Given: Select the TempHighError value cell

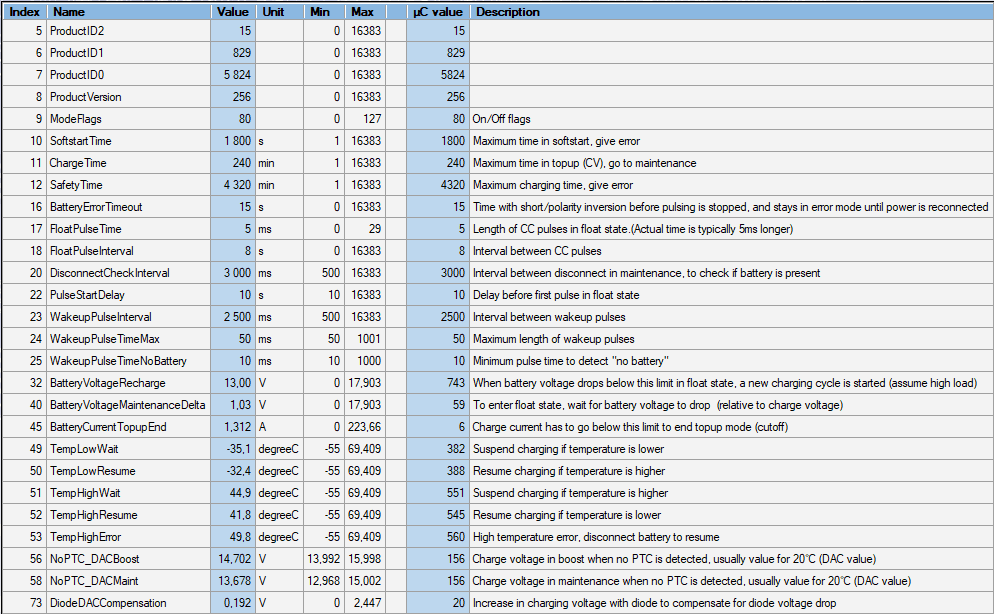Looking at the screenshot, I should point(233,537).
